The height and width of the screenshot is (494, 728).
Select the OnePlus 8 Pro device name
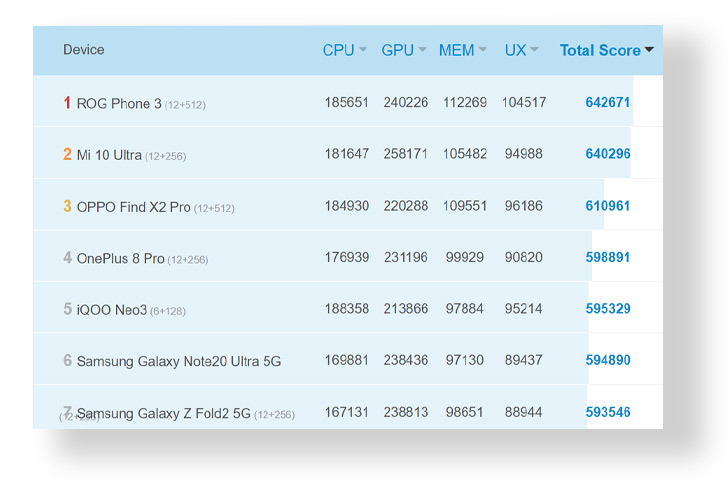coord(120,258)
